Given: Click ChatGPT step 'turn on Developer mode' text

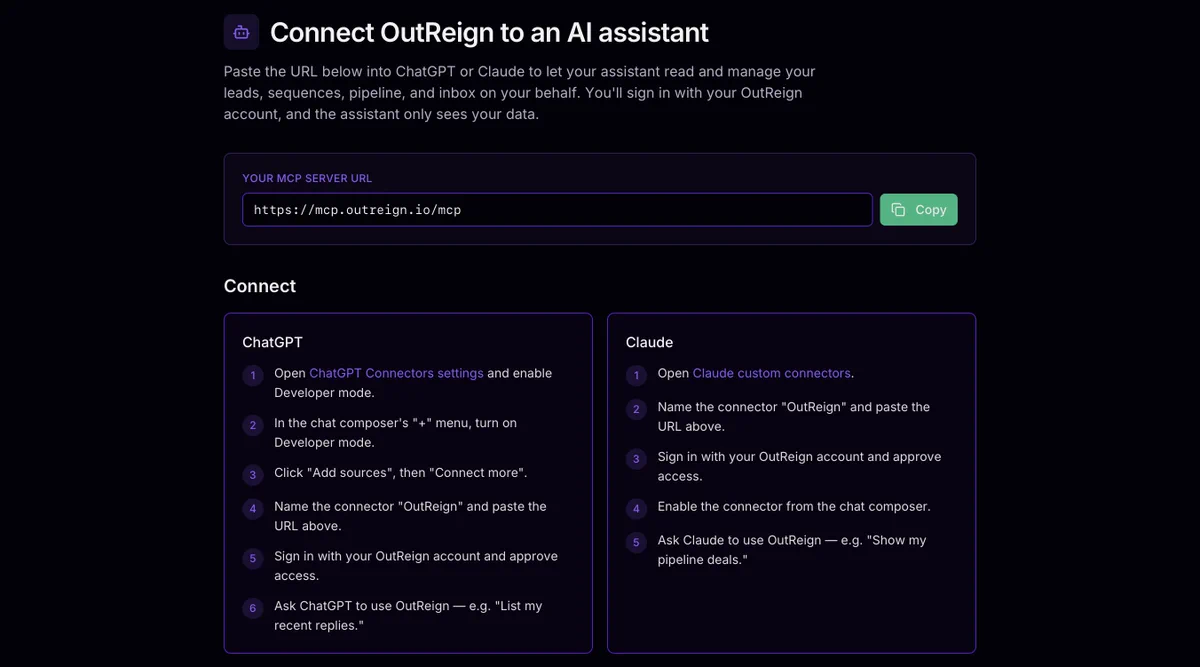Looking at the screenshot, I should [x=395, y=432].
